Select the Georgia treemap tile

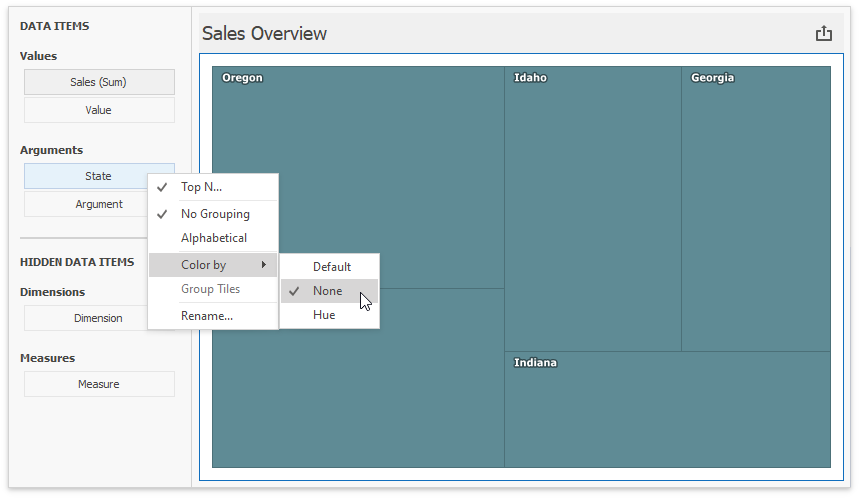click(x=755, y=210)
